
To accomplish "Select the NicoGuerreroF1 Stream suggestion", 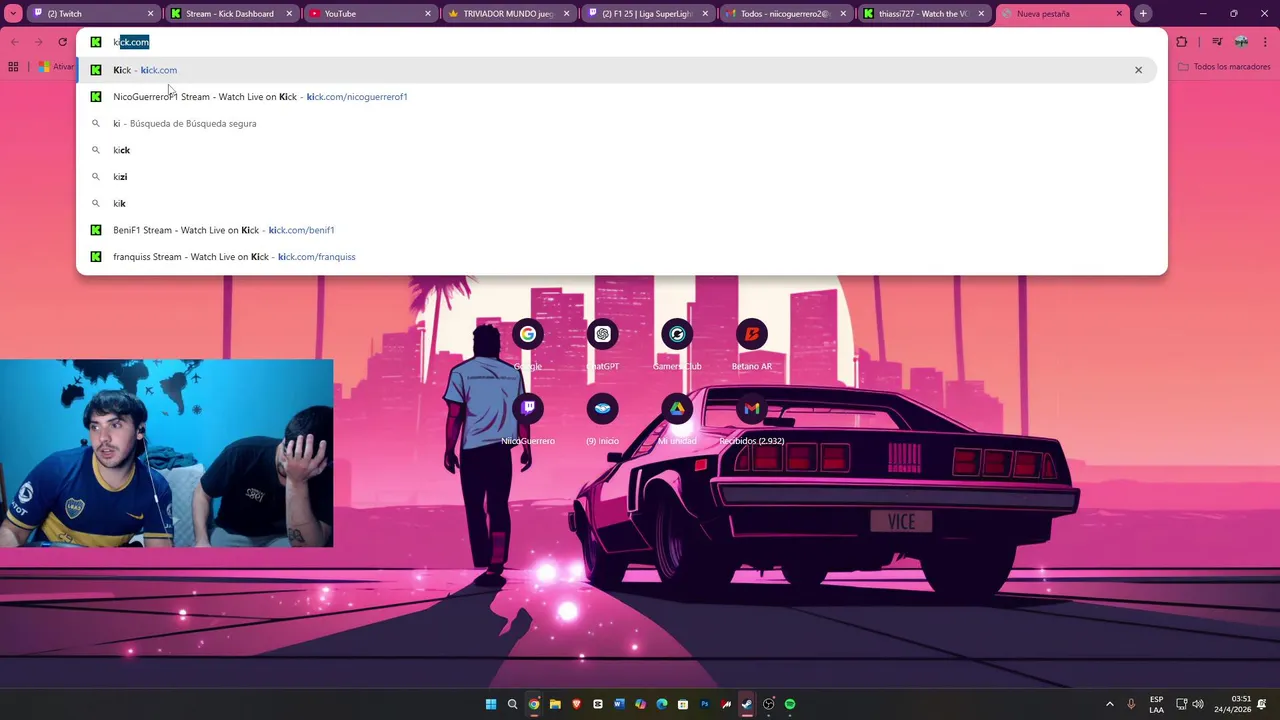I will (x=617, y=97).
